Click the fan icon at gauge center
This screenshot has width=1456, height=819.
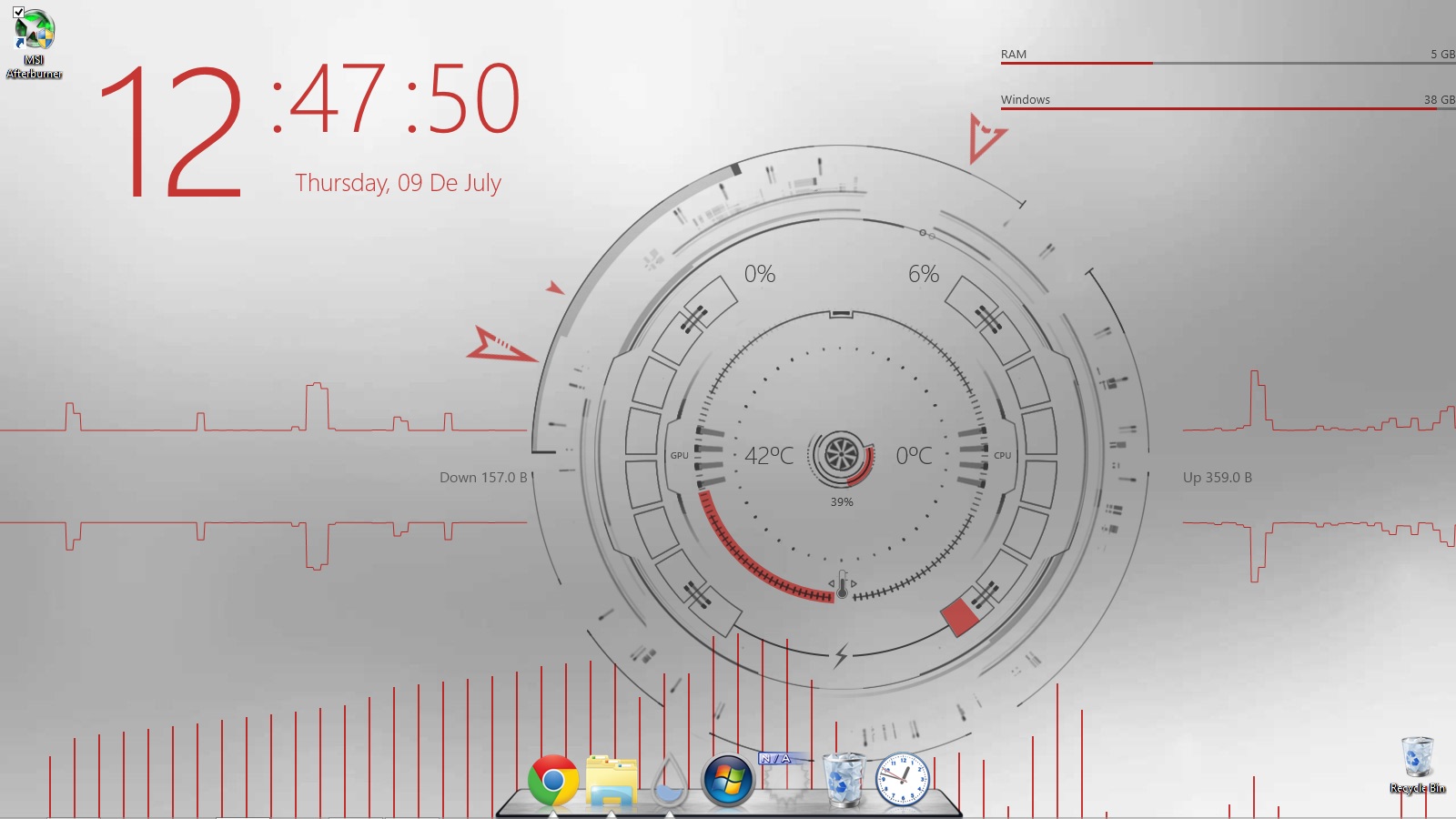click(841, 454)
